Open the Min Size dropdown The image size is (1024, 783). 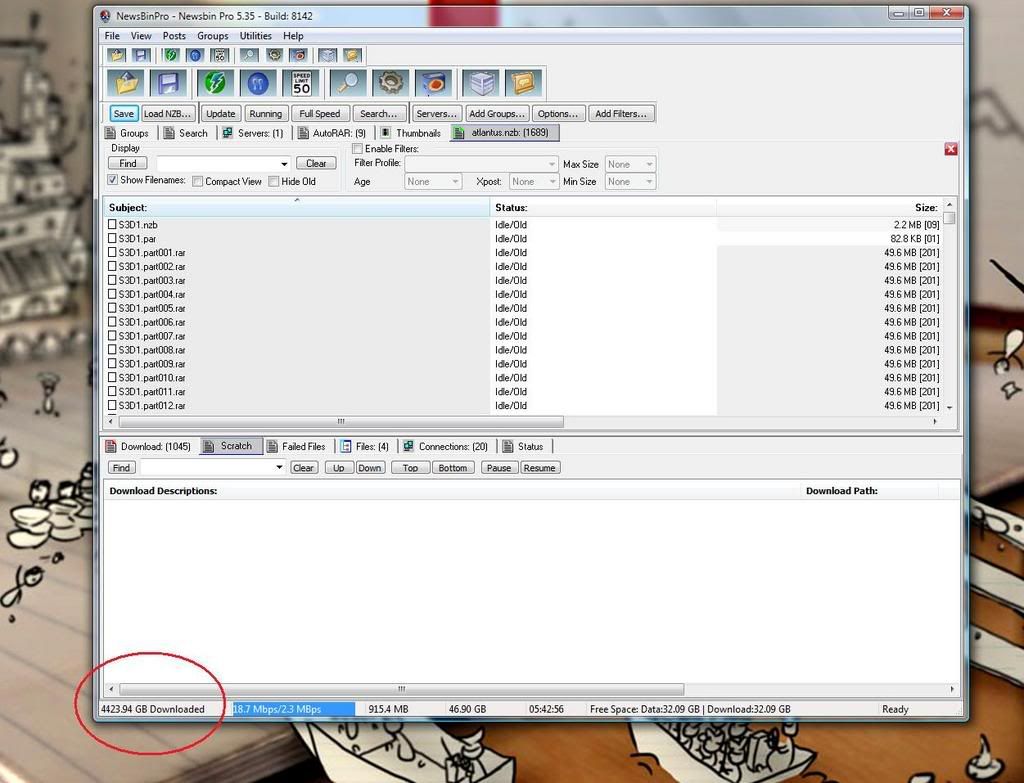[649, 182]
